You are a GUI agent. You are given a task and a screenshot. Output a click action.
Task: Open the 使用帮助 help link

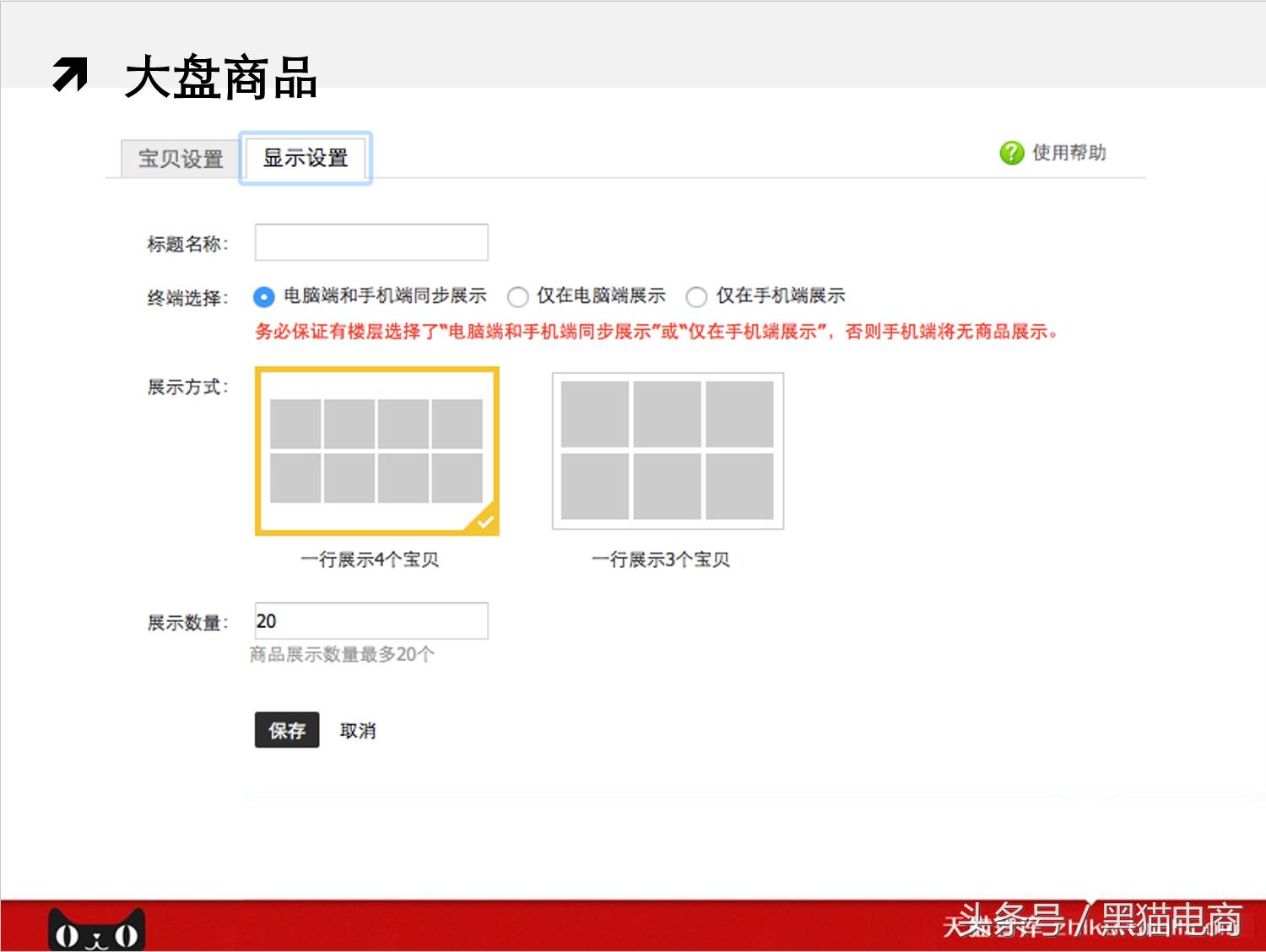point(1069,153)
